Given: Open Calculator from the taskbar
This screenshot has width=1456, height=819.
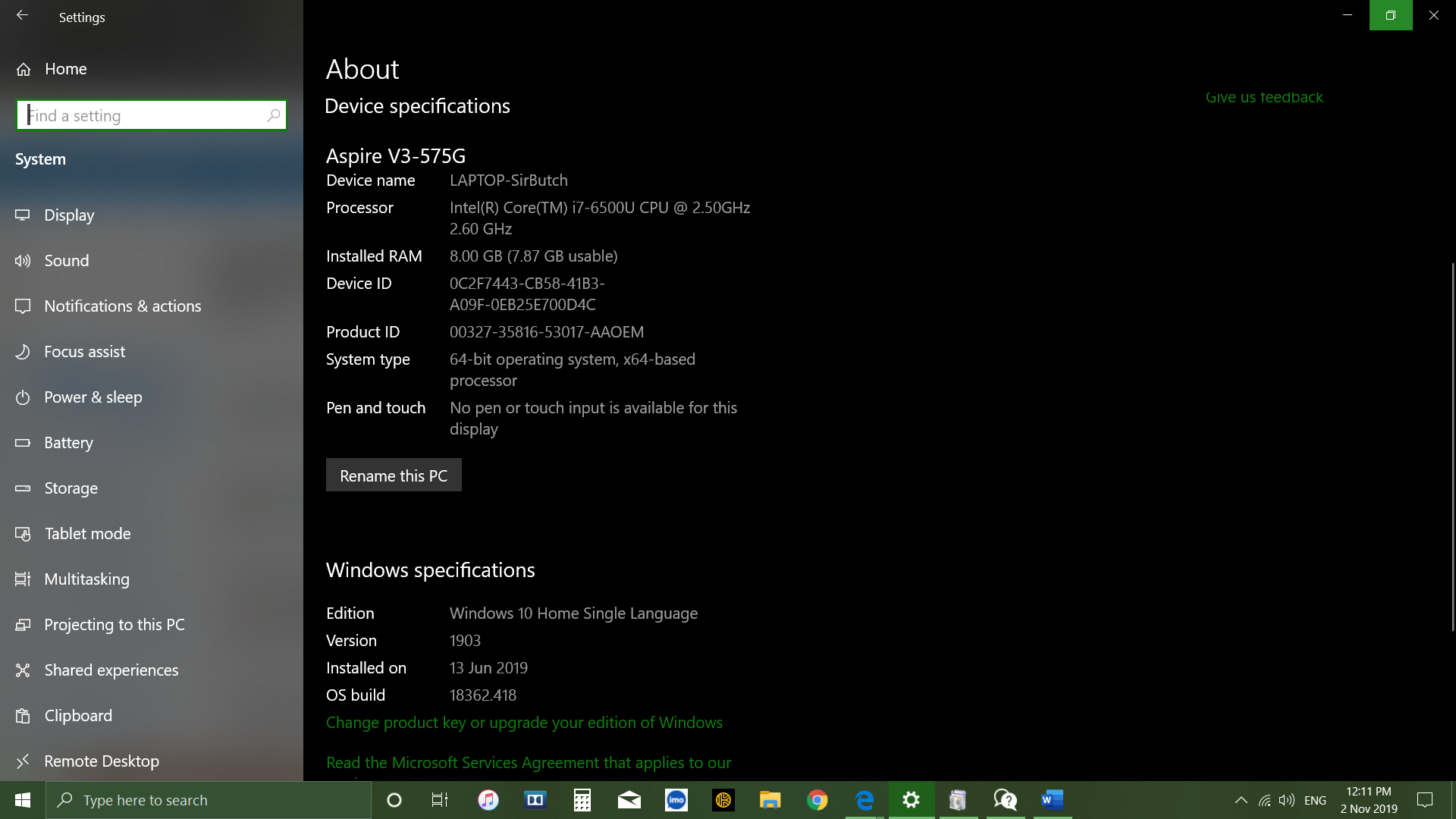Looking at the screenshot, I should 582,800.
